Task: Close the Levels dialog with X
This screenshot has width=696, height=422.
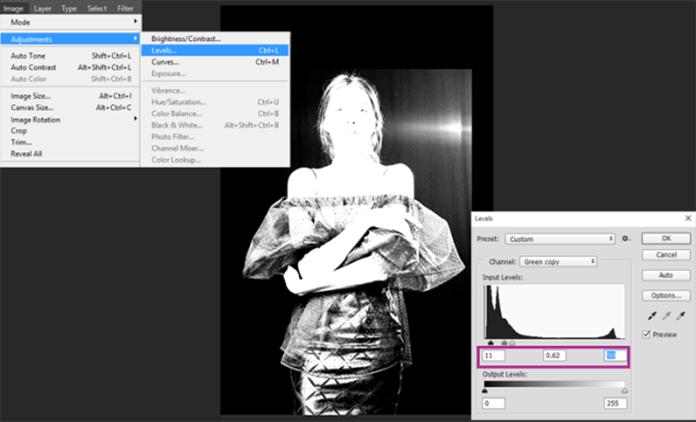Action: (x=687, y=218)
